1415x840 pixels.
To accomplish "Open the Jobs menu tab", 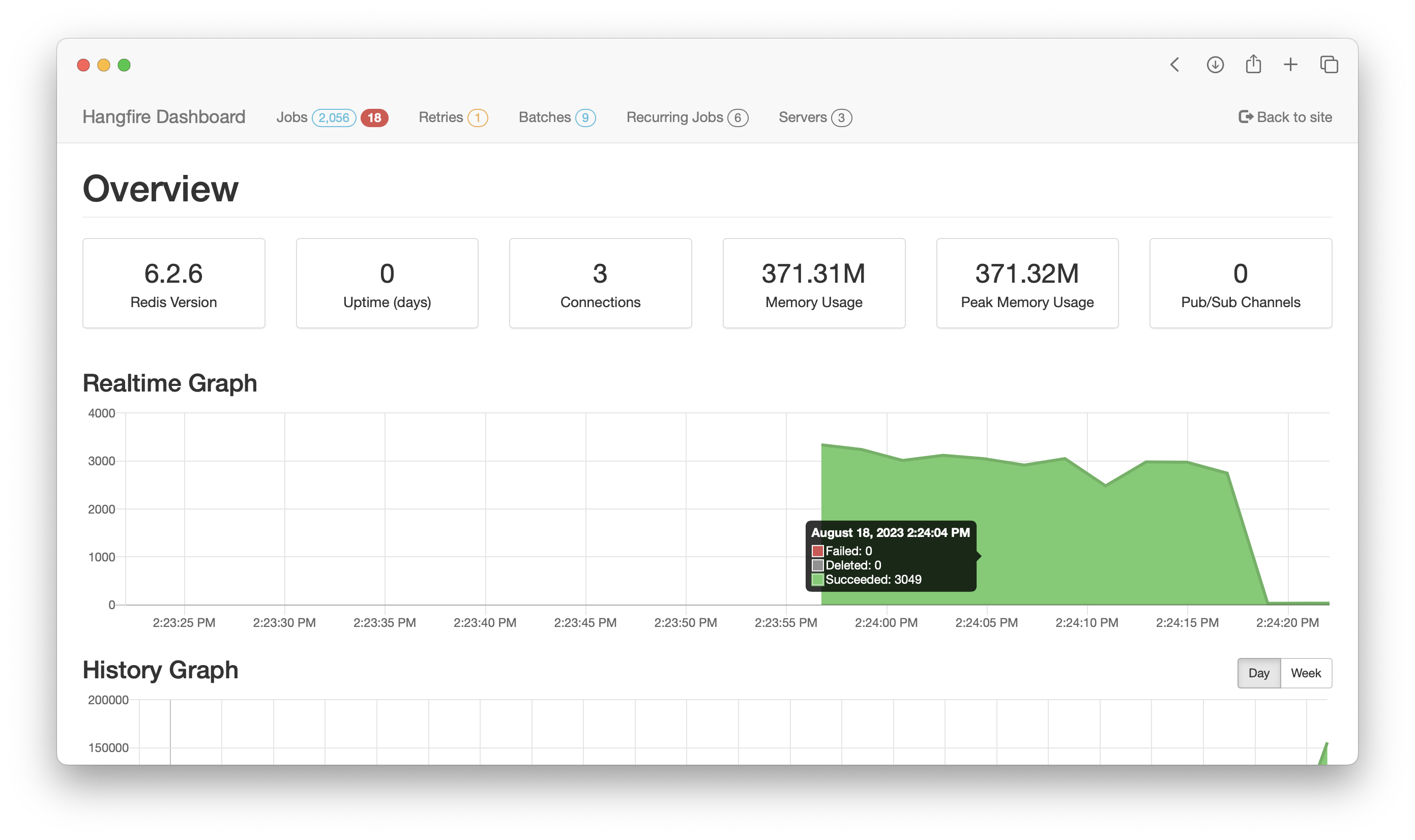I will pos(291,117).
